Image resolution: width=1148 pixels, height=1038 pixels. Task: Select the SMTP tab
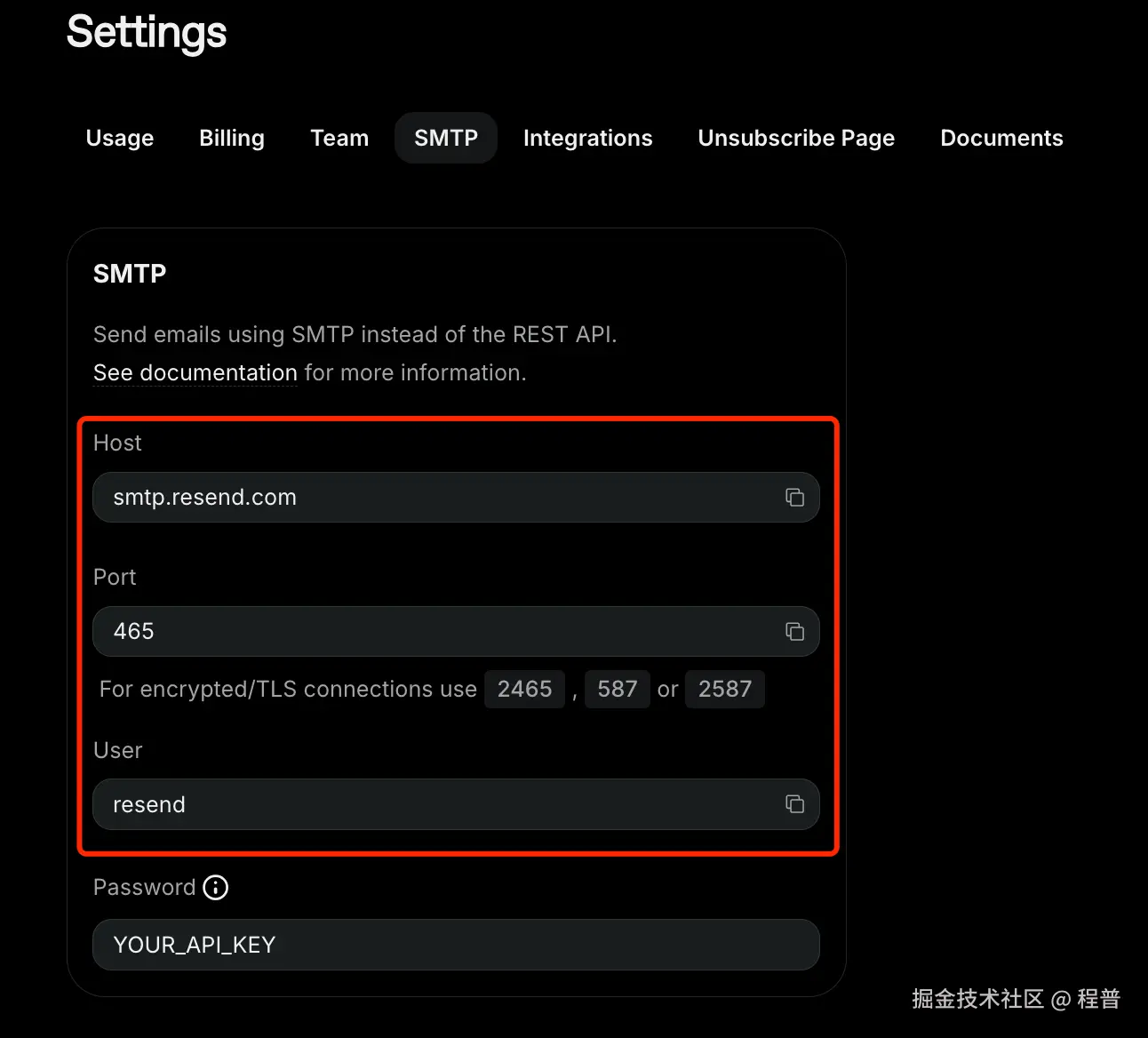coord(446,139)
